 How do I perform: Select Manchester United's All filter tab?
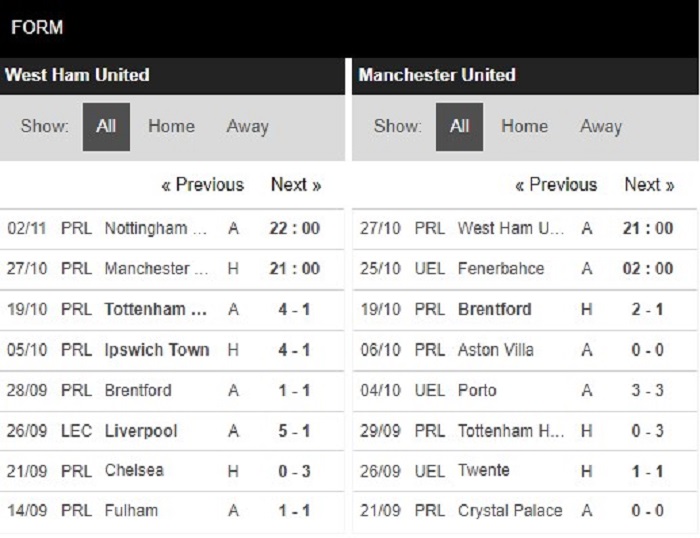[x=459, y=127]
